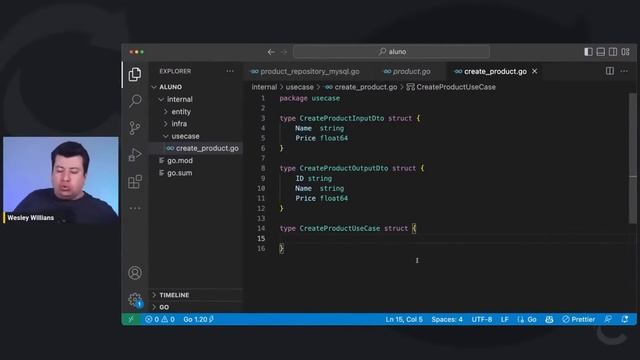Viewport: 640px width, 360px height.
Task: Change end of line sequence LF
Action: click(x=504, y=319)
